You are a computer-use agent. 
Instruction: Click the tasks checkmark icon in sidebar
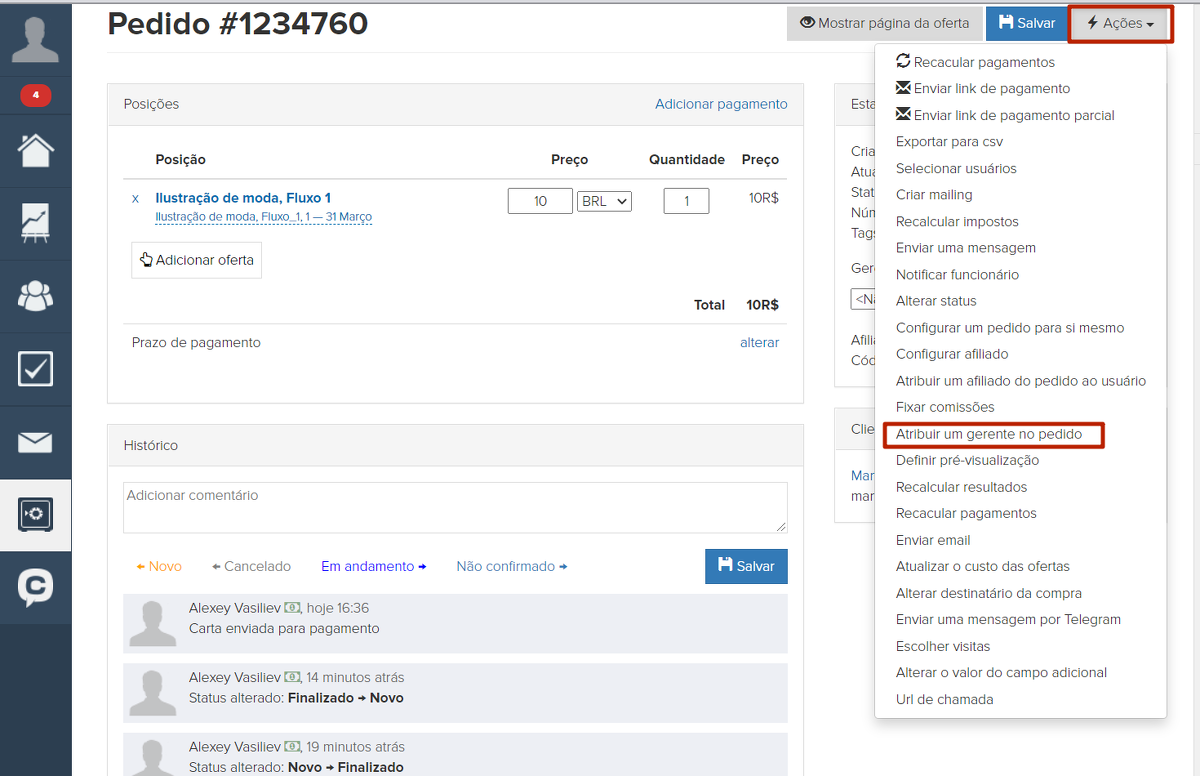pos(35,369)
